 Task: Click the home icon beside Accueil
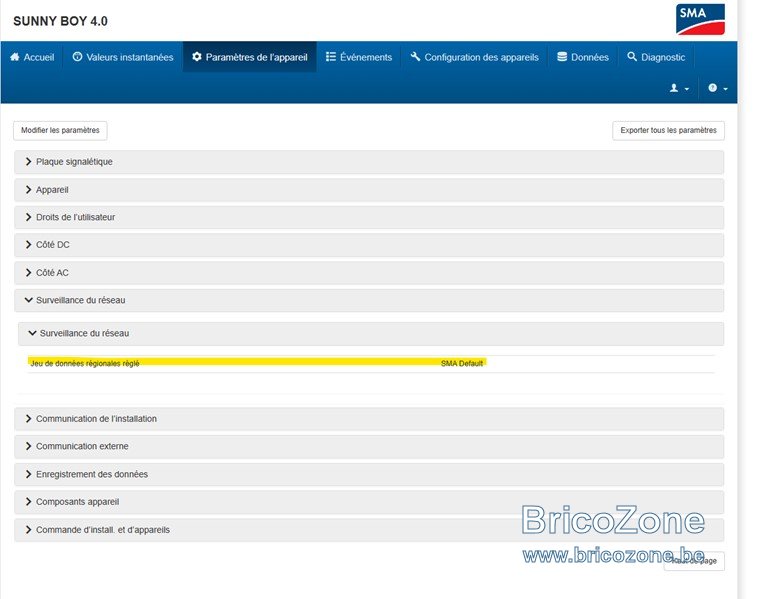coord(15,57)
